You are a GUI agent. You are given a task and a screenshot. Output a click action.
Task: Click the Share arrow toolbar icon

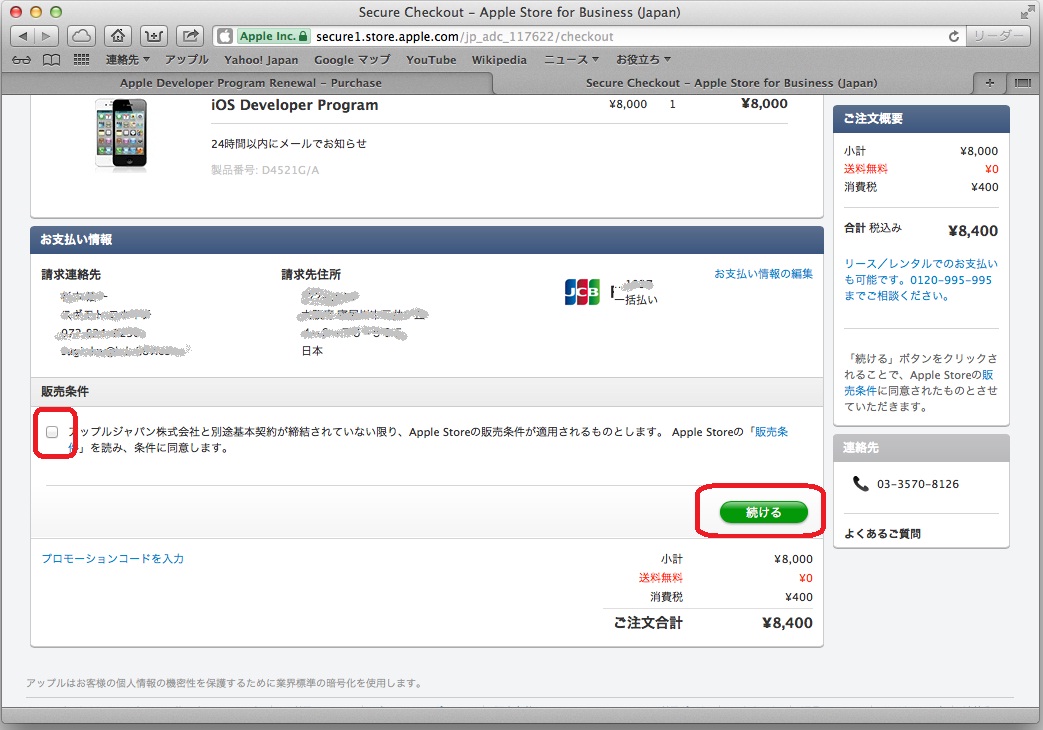[x=188, y=36]
